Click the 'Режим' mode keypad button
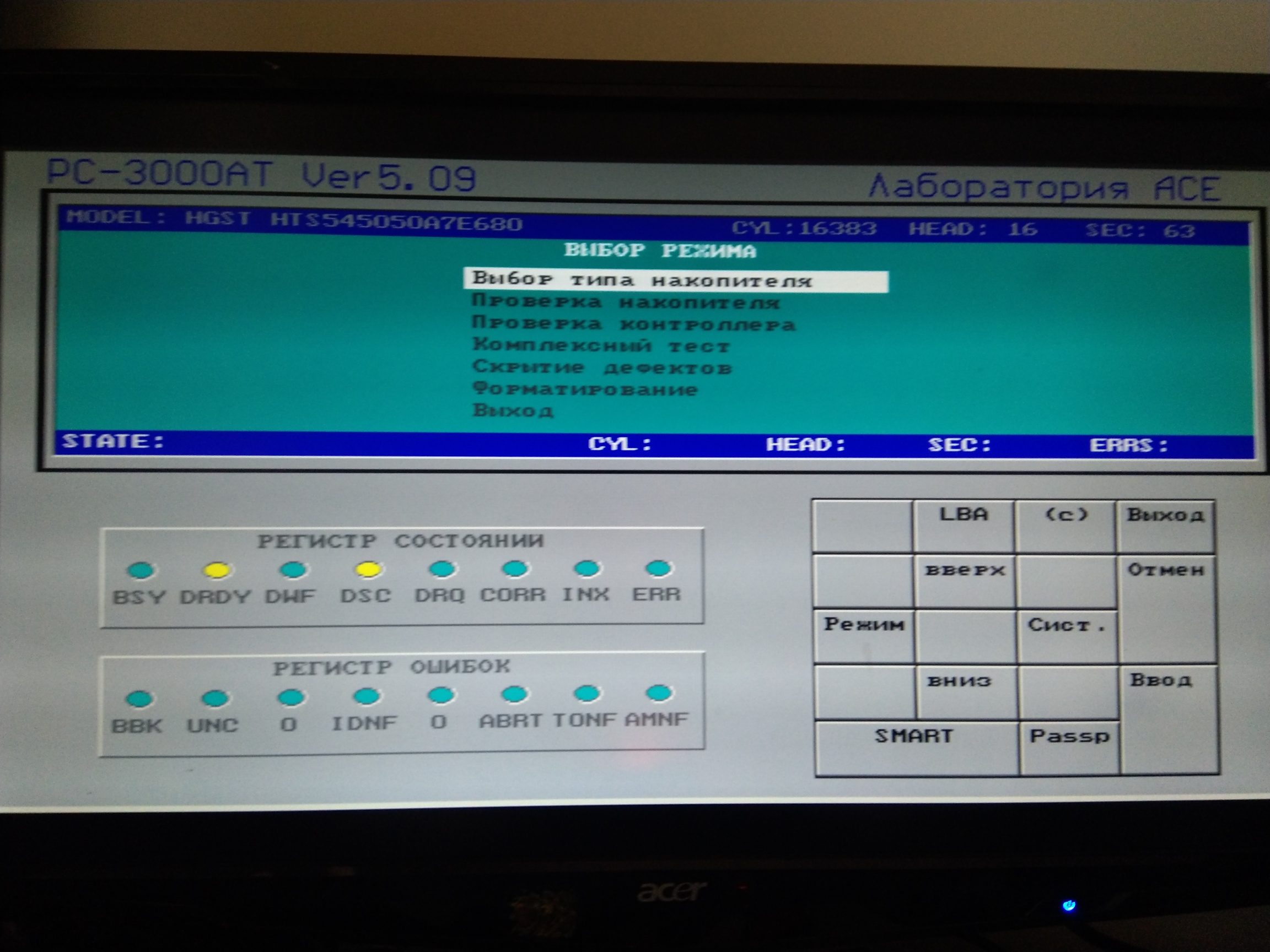 pyautogui.click(x=864, y=636)
